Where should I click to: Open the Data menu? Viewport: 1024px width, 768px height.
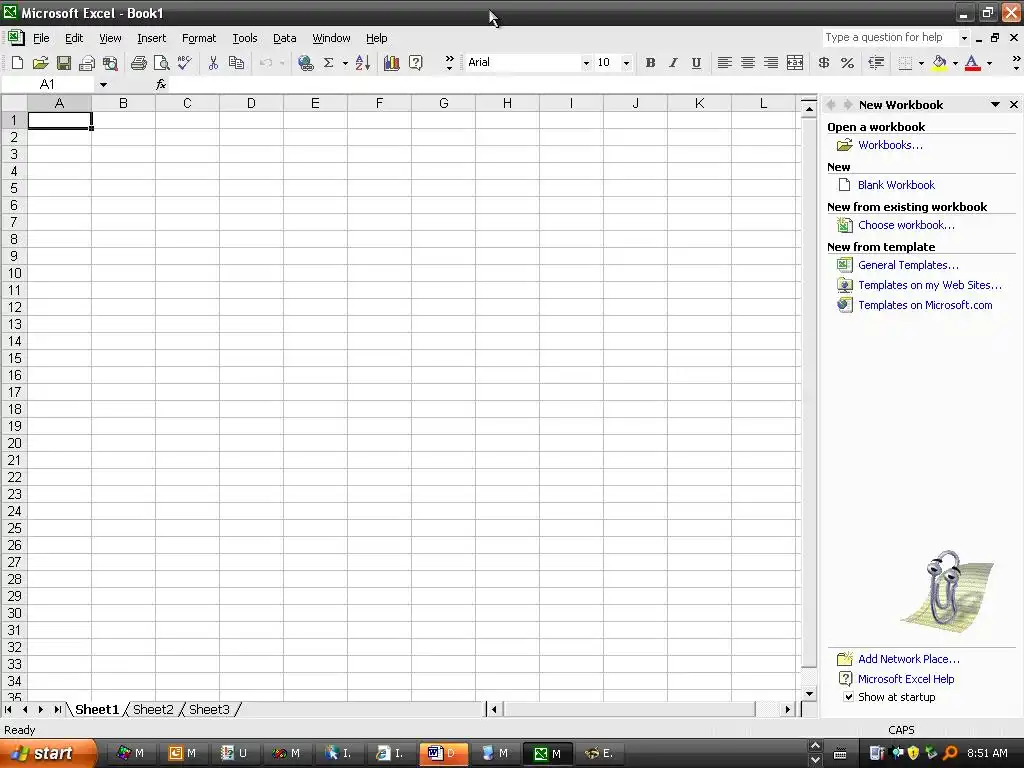pos(284,38)
